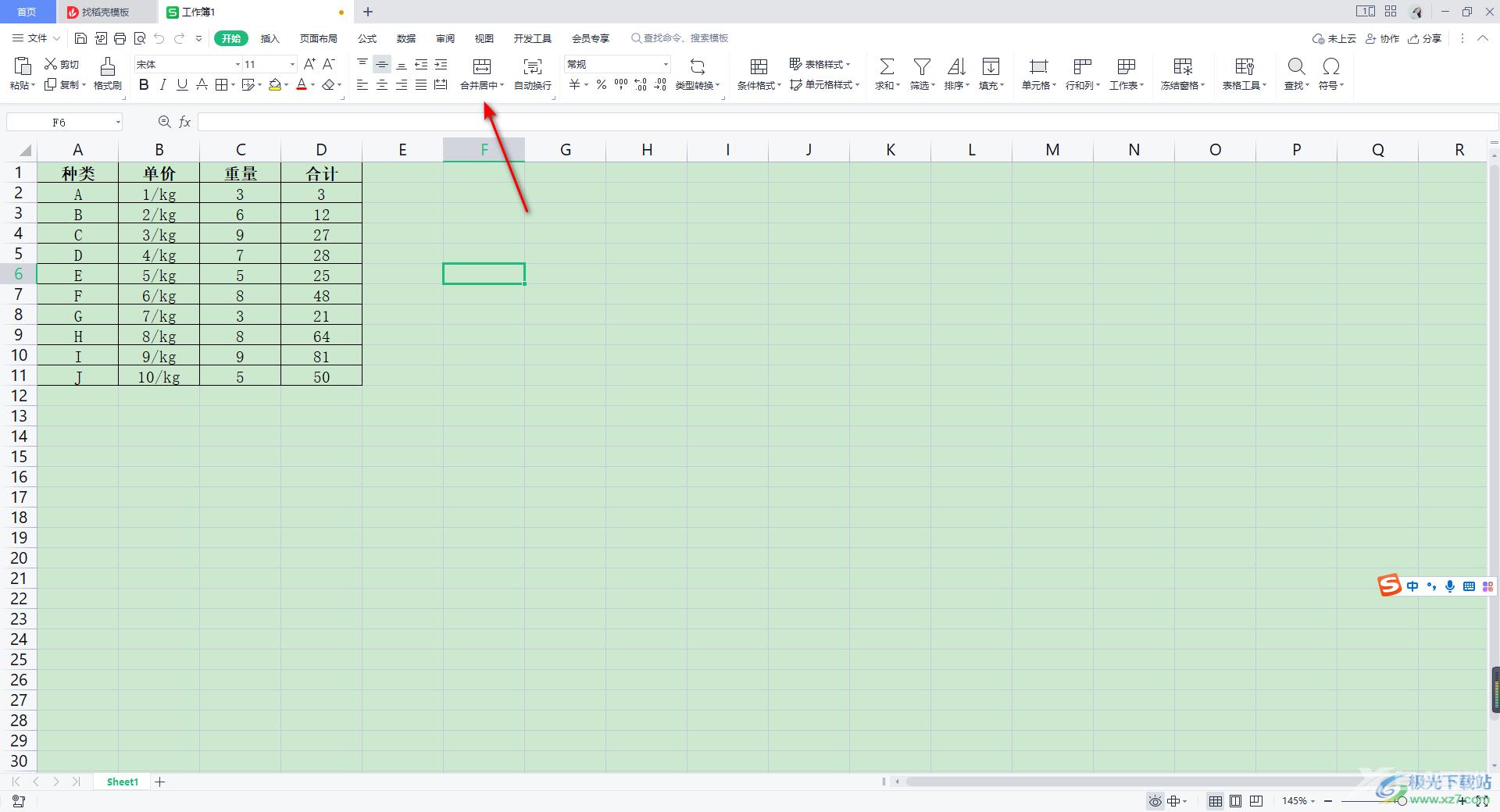Screen dimensions: 1500x812
Task: Click the Print icon in quick access toolbar
Action: point(120,38)
